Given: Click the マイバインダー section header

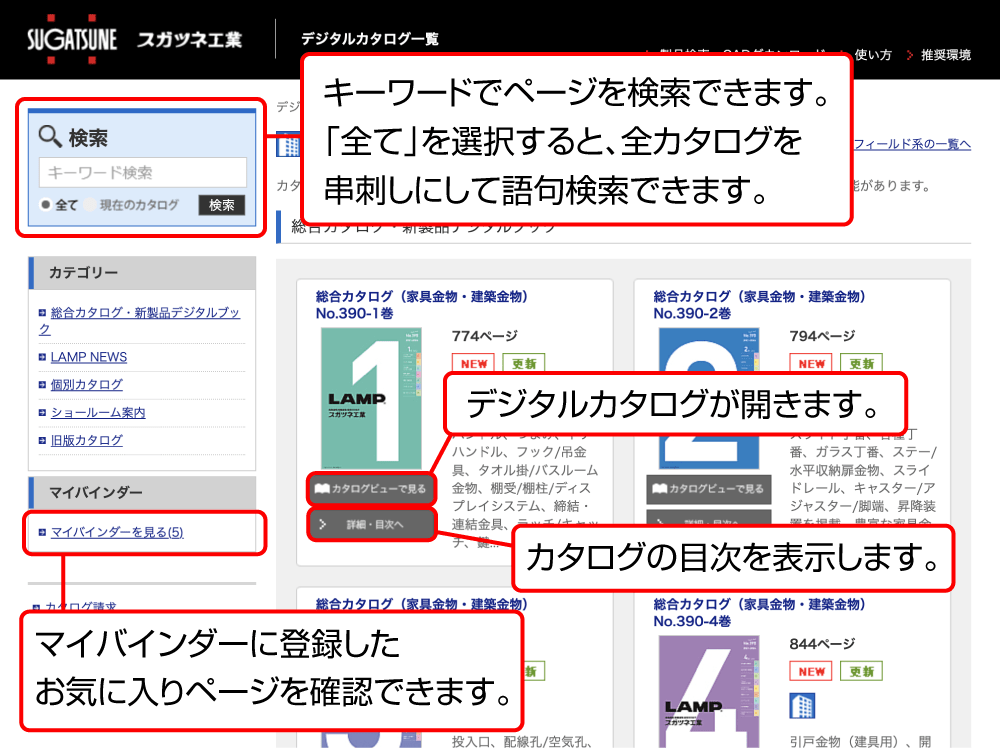Looking at the screenshot, I should [142, 492].
